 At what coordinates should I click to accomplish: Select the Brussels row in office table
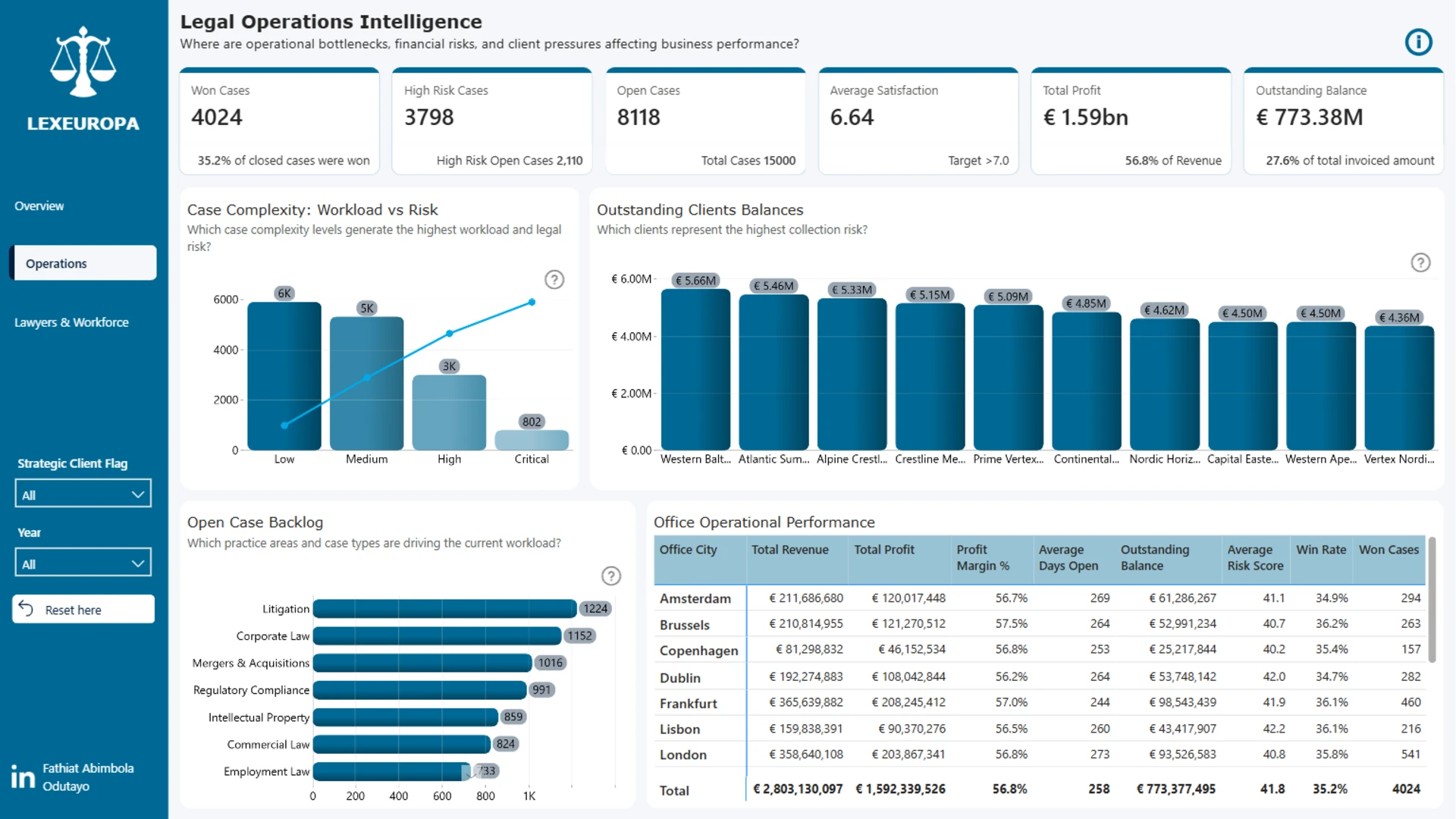(x=1040, y=624)
